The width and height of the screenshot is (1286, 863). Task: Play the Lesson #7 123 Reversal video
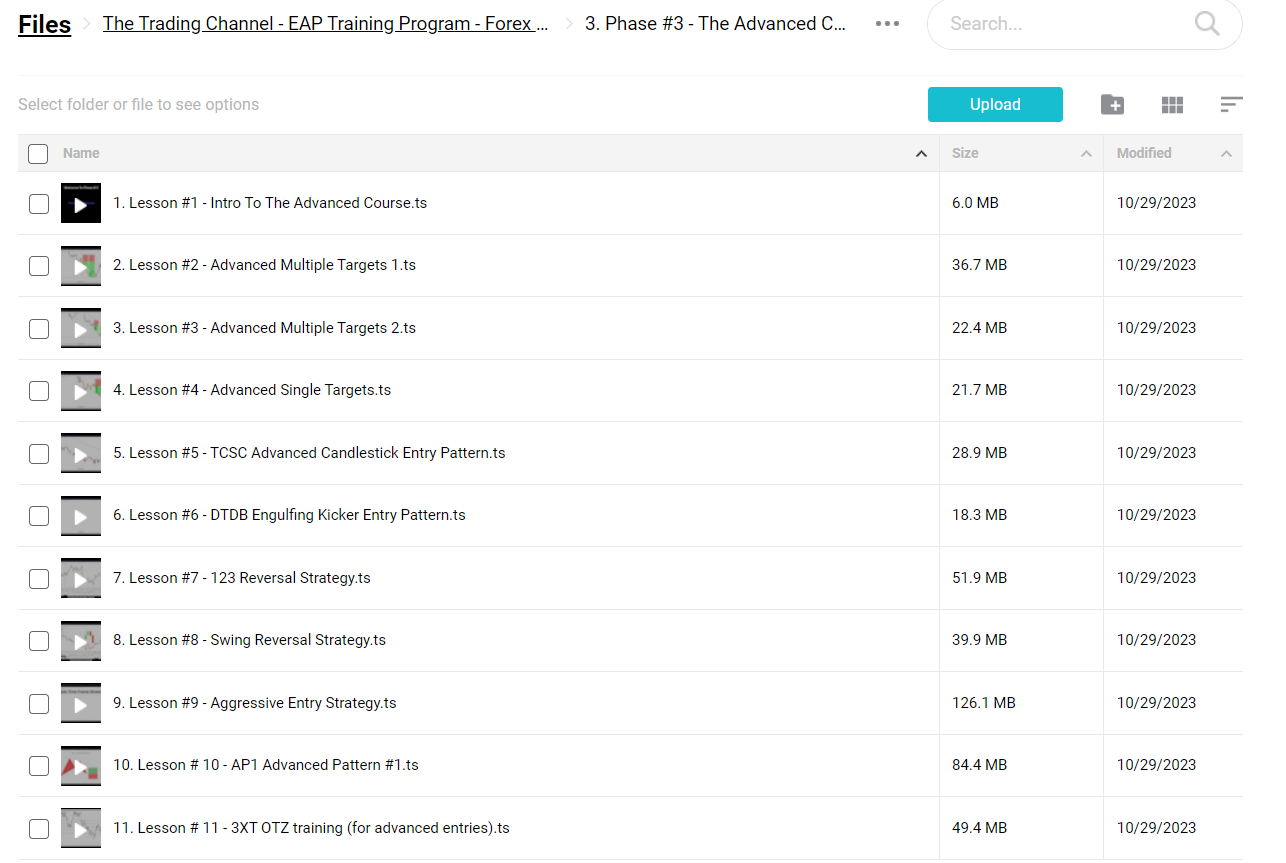[x=81, y=579]
